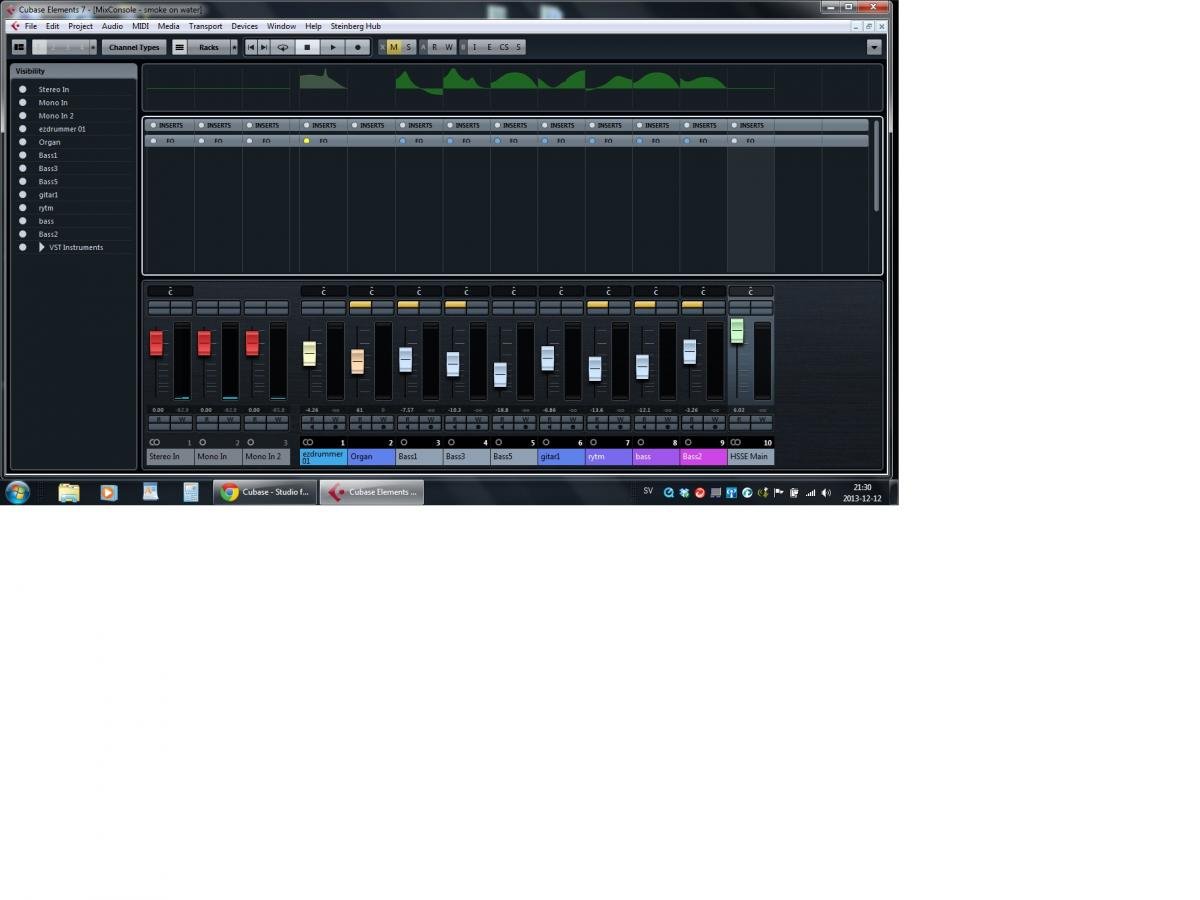Viewport: 1200px width, 900px height.
Task: Jump to next marker in transport
Action: pos(264,47)
